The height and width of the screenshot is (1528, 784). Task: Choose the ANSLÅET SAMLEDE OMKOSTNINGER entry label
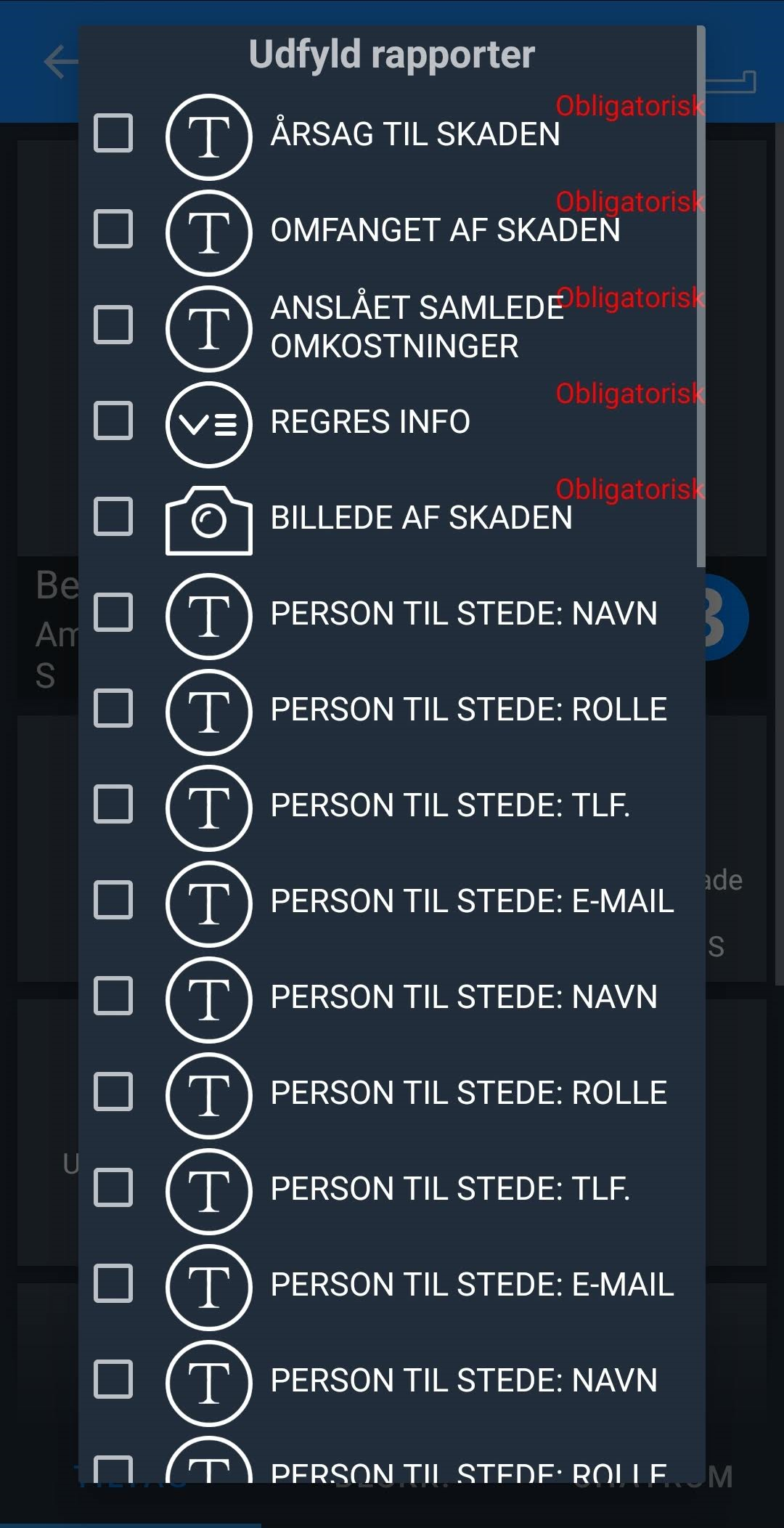(407, 327)
